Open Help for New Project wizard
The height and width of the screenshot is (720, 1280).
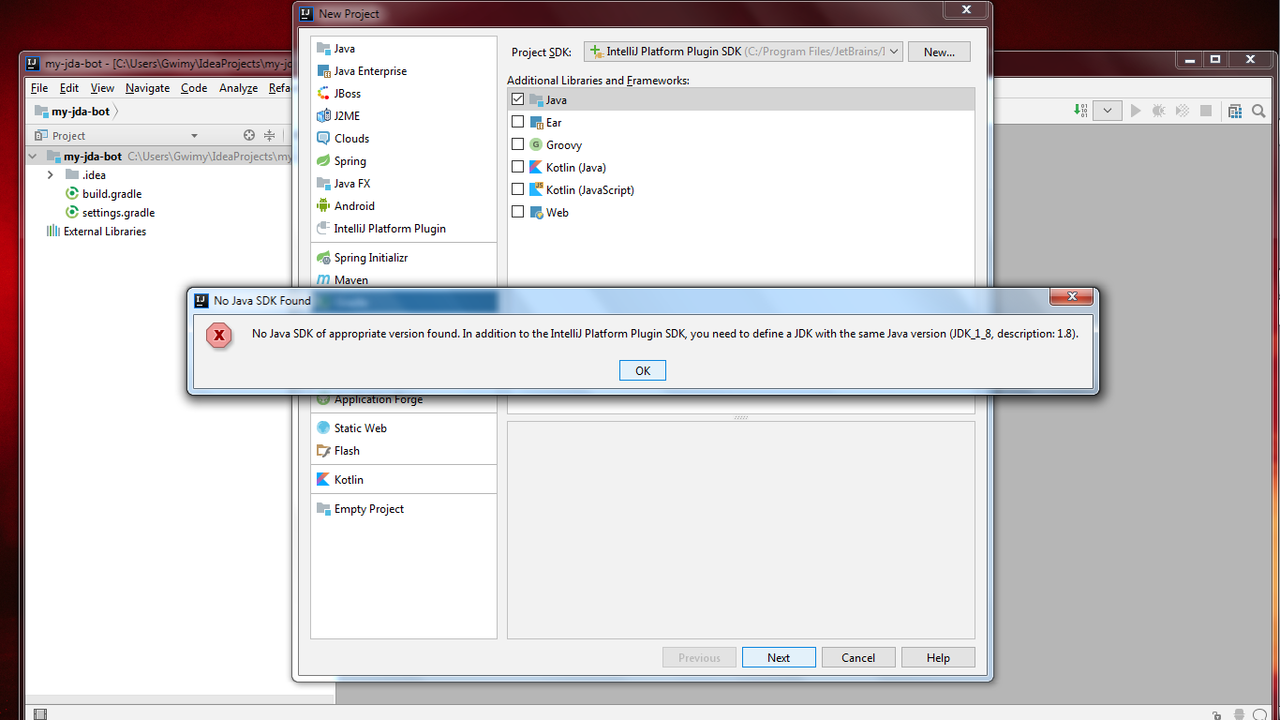point(938,657)
